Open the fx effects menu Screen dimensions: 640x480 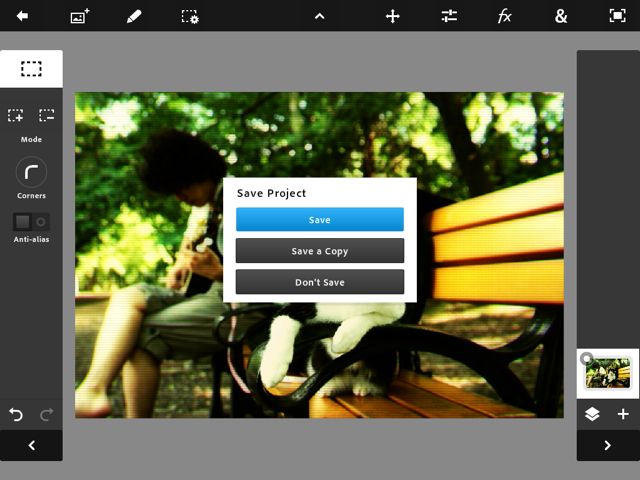coord(504,16)
